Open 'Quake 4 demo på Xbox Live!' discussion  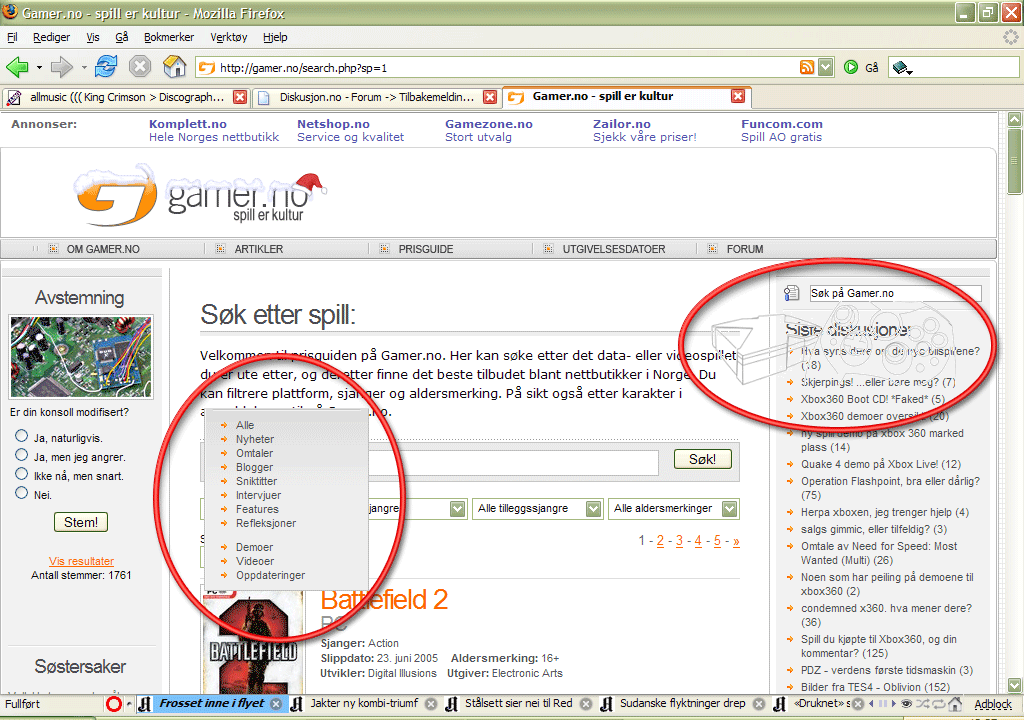click(x=881, y=465)
